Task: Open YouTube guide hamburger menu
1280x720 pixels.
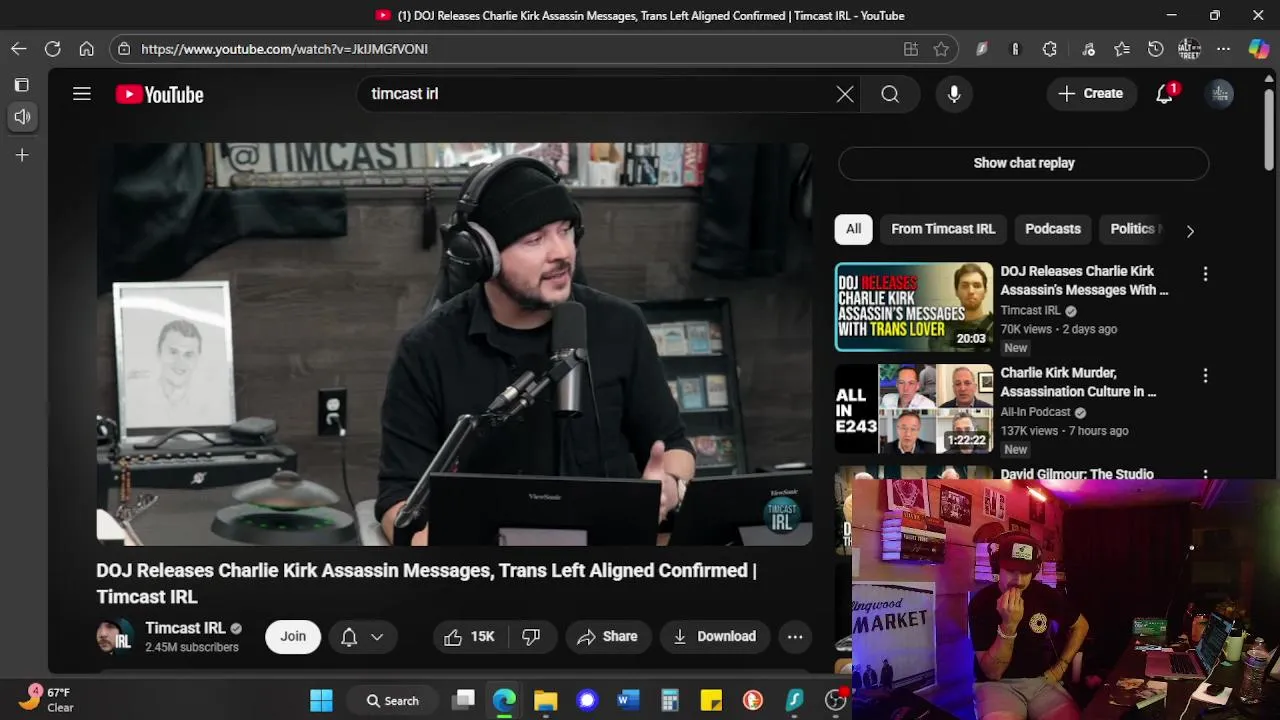Action: click(82, 94)
